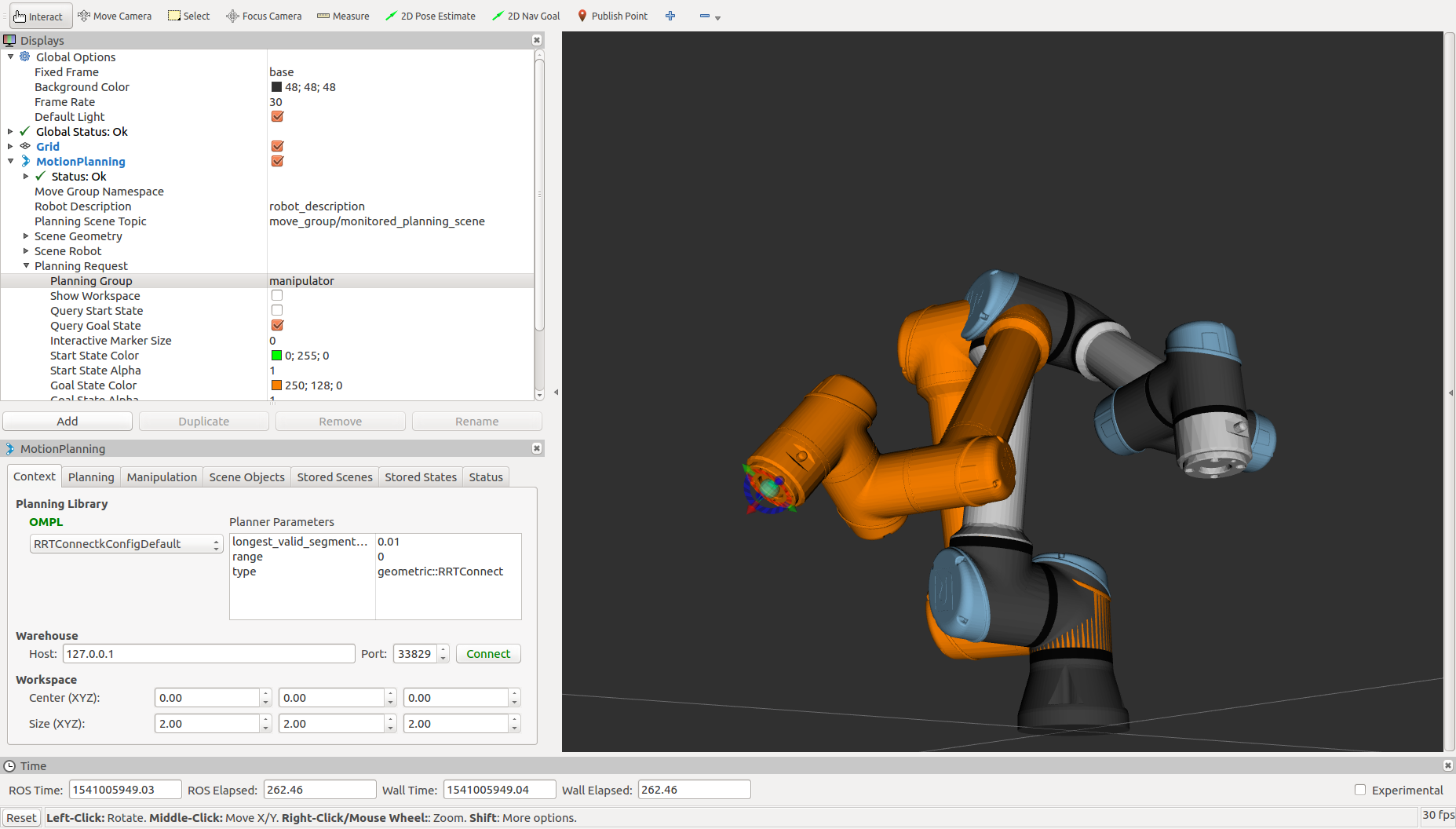The image size is (1456, 829).
Task: Choose the Select tool
Action: [189, 16]
